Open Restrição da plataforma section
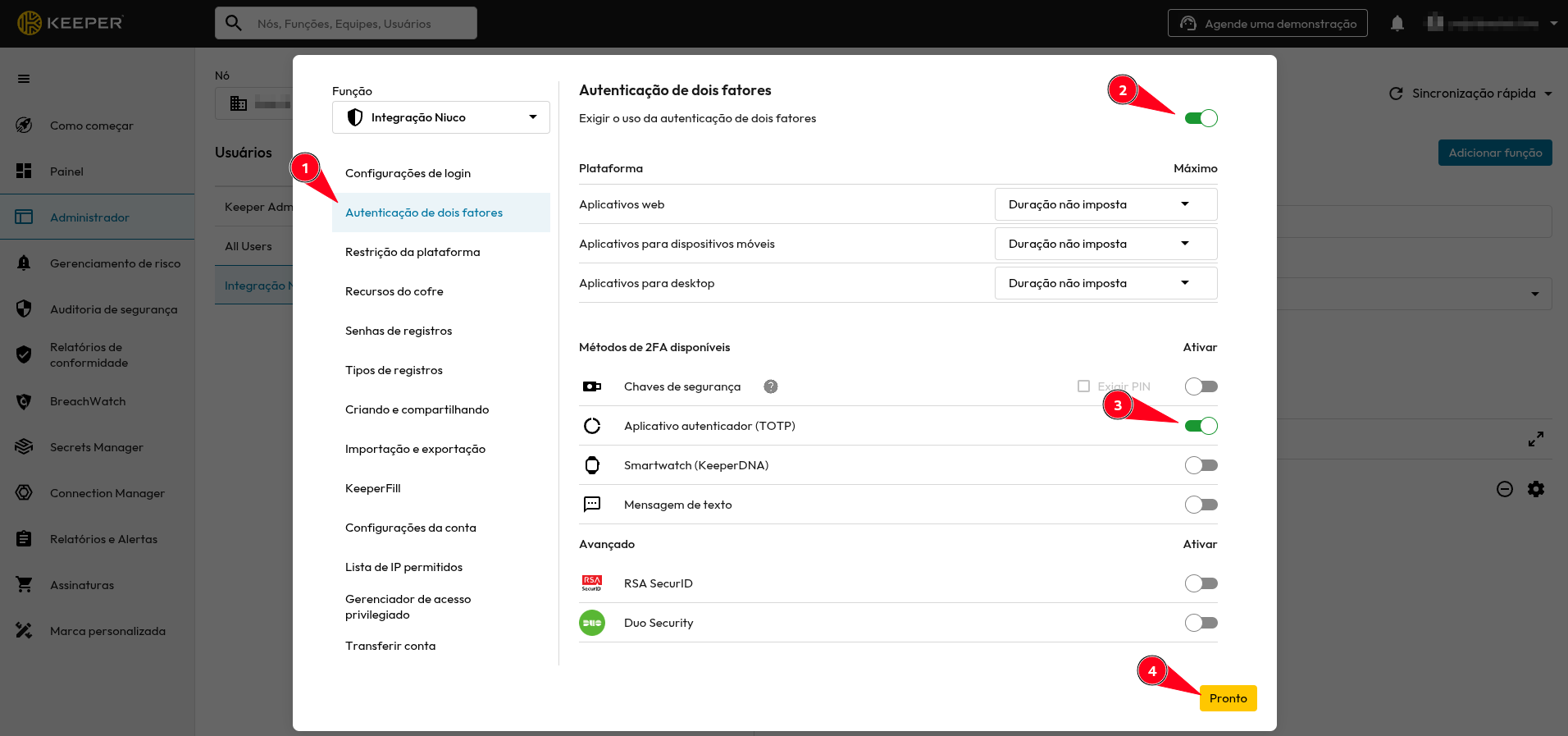The width and height of the screenshot is (1568, 736). click(x=441, y=252)
